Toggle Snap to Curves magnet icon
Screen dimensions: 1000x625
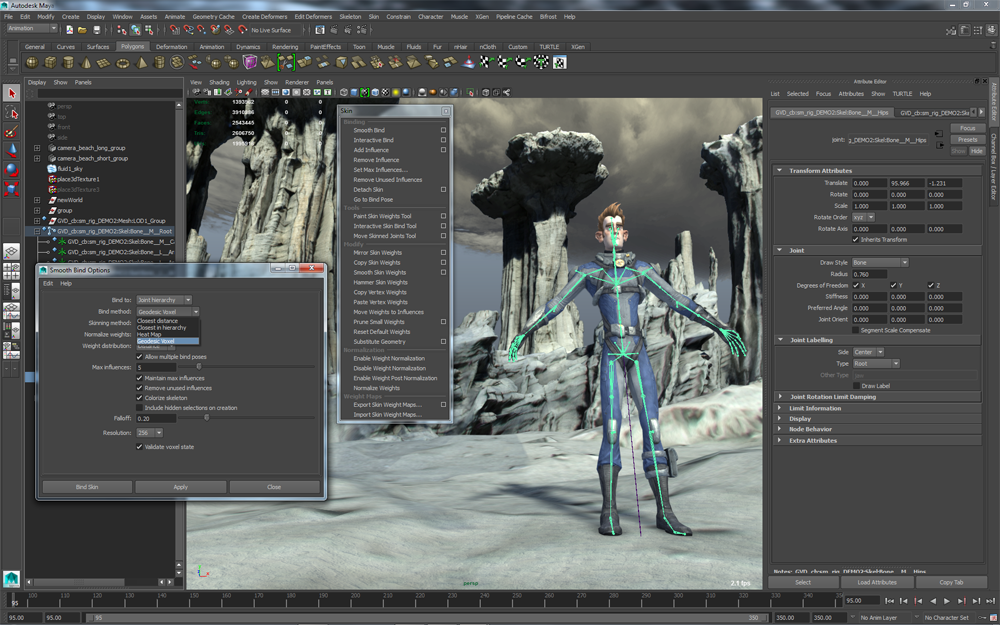click(189, 30)
